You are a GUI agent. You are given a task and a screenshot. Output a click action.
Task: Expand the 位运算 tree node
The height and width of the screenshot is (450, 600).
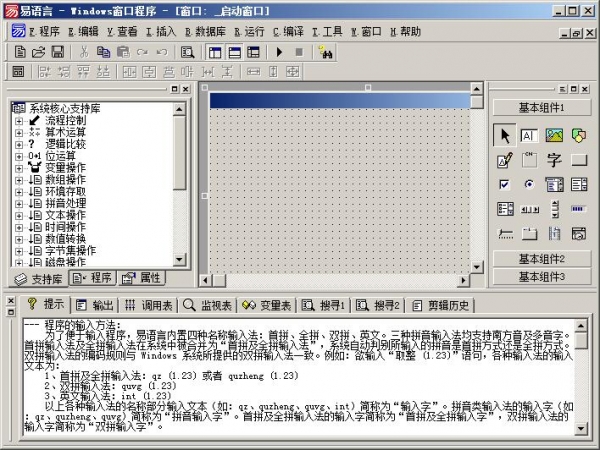tap(19, 157)
